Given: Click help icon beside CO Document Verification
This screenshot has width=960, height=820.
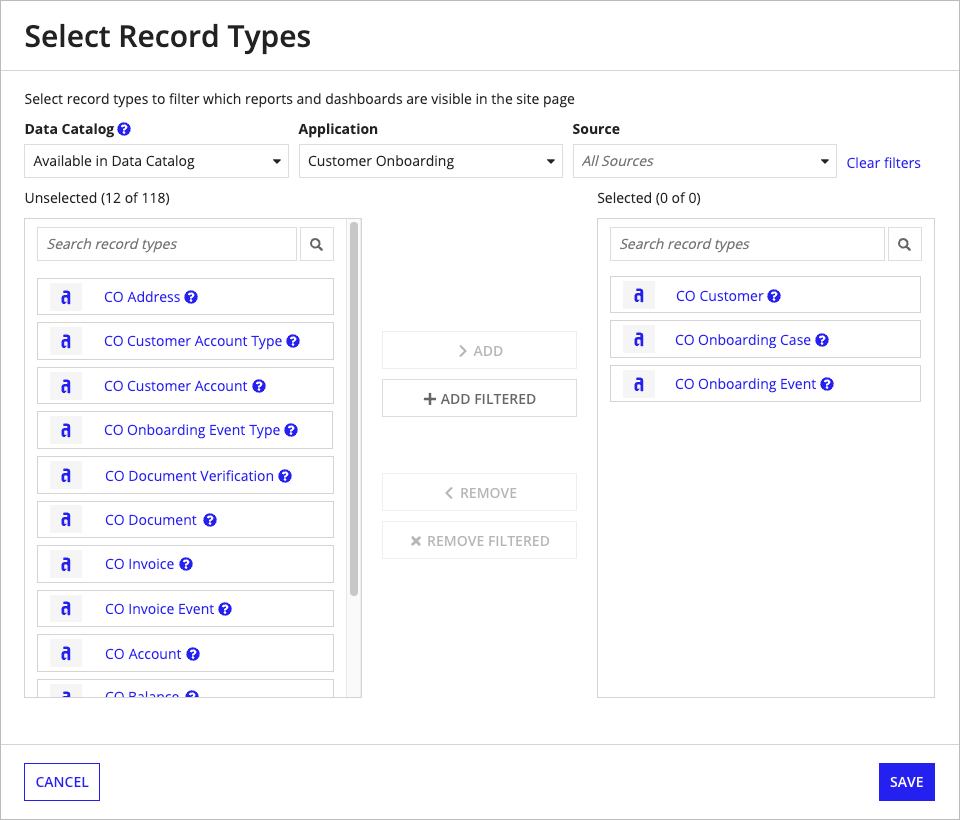Looking at the screenshot, I should (285, 476).
